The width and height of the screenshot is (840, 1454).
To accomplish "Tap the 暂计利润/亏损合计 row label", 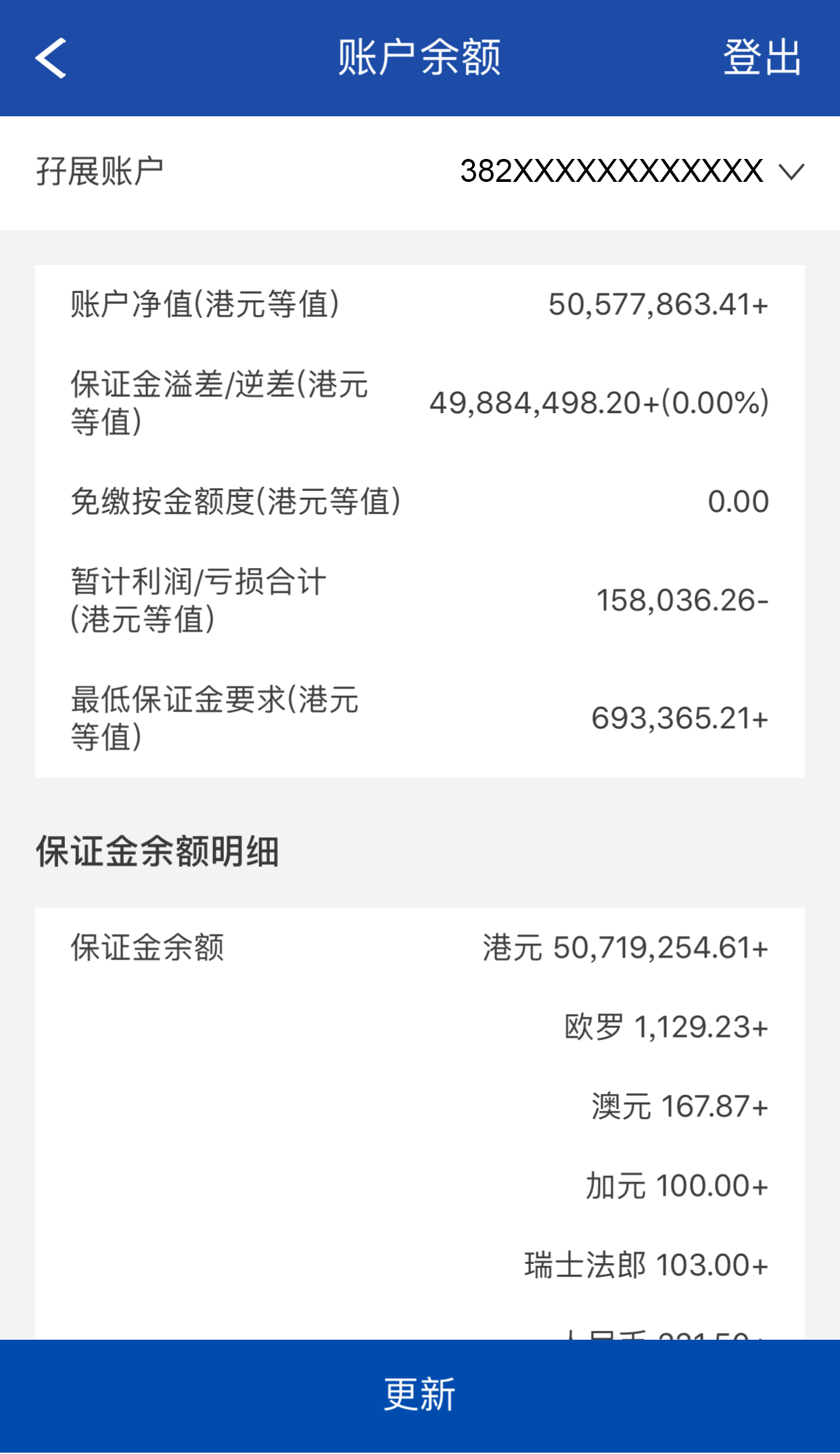I will (199, 601).
